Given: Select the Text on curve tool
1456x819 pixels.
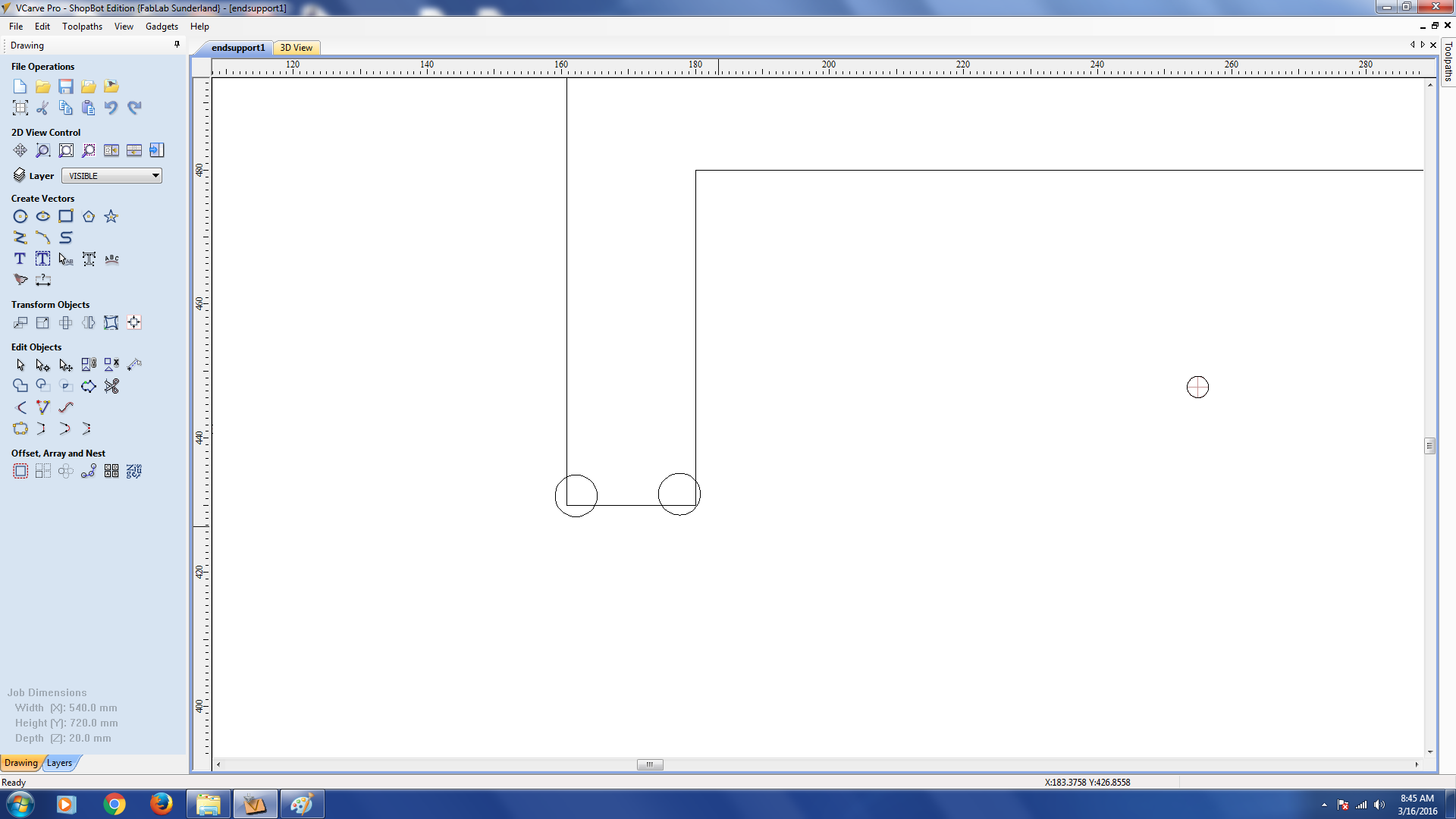Looking at the screenshot, I should coord(111,259).
